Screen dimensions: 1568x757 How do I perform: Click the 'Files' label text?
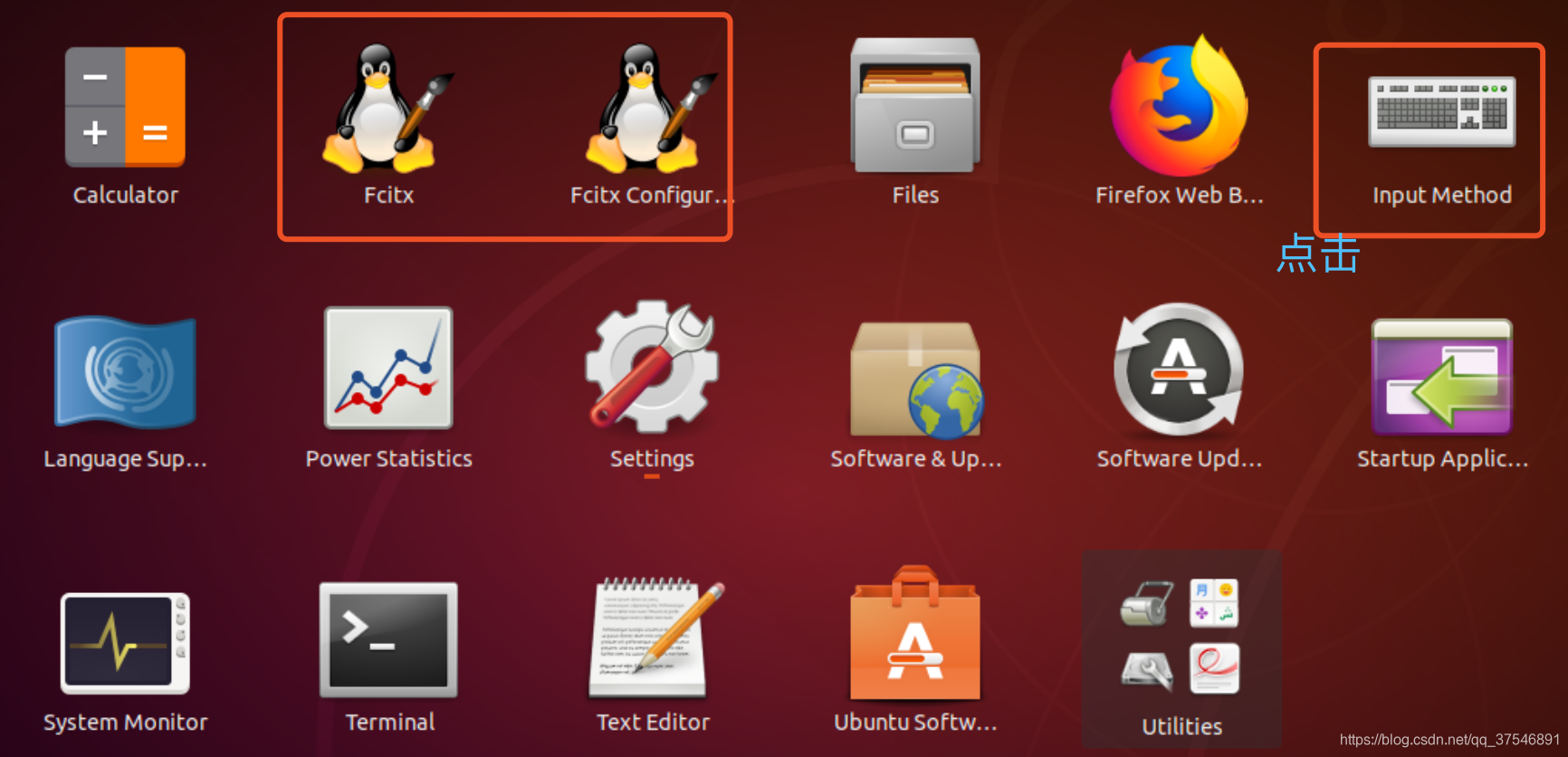click(915, 195)
